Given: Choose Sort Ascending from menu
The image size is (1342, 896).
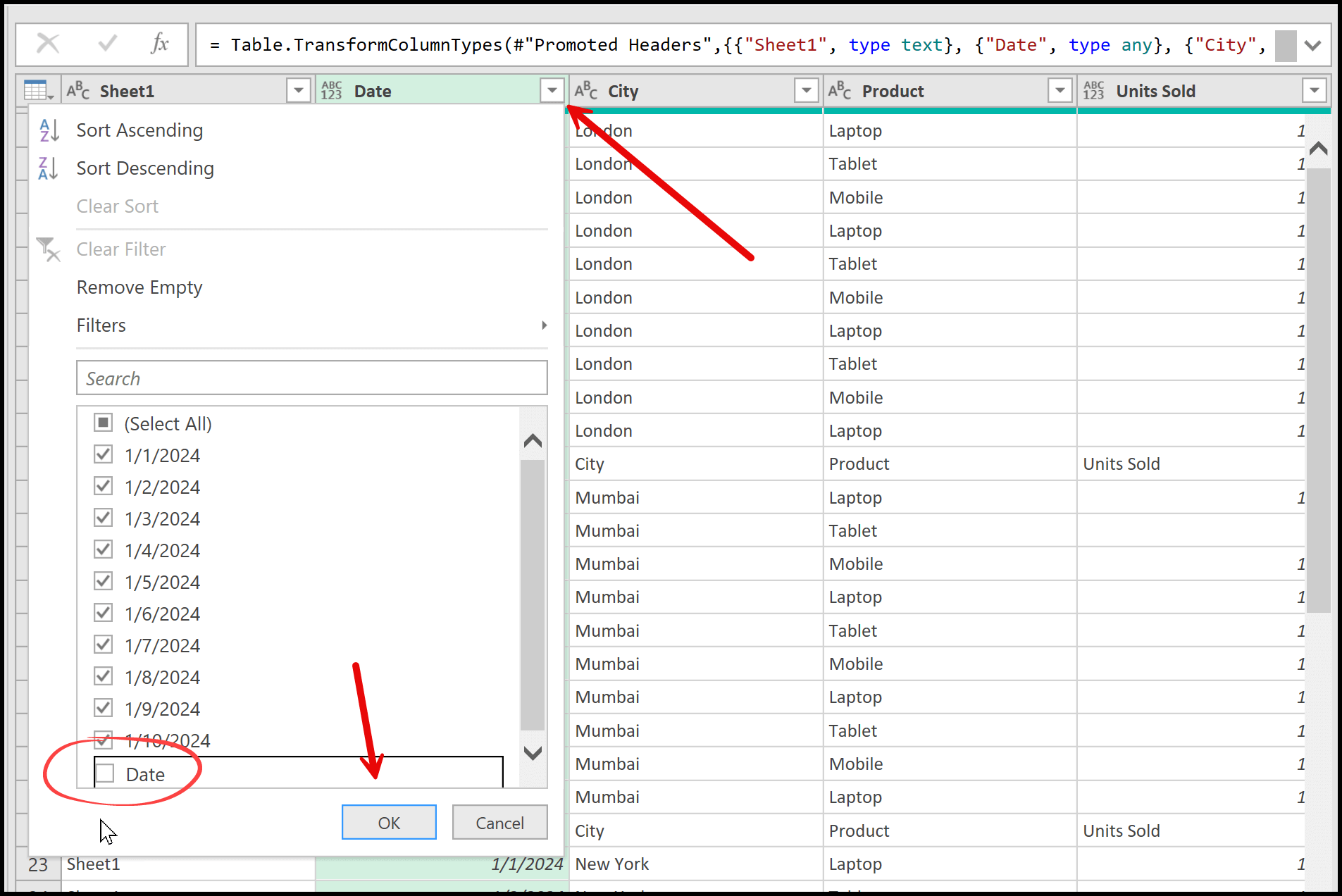Looking at the screenshot, I should [x=139, y=130].
